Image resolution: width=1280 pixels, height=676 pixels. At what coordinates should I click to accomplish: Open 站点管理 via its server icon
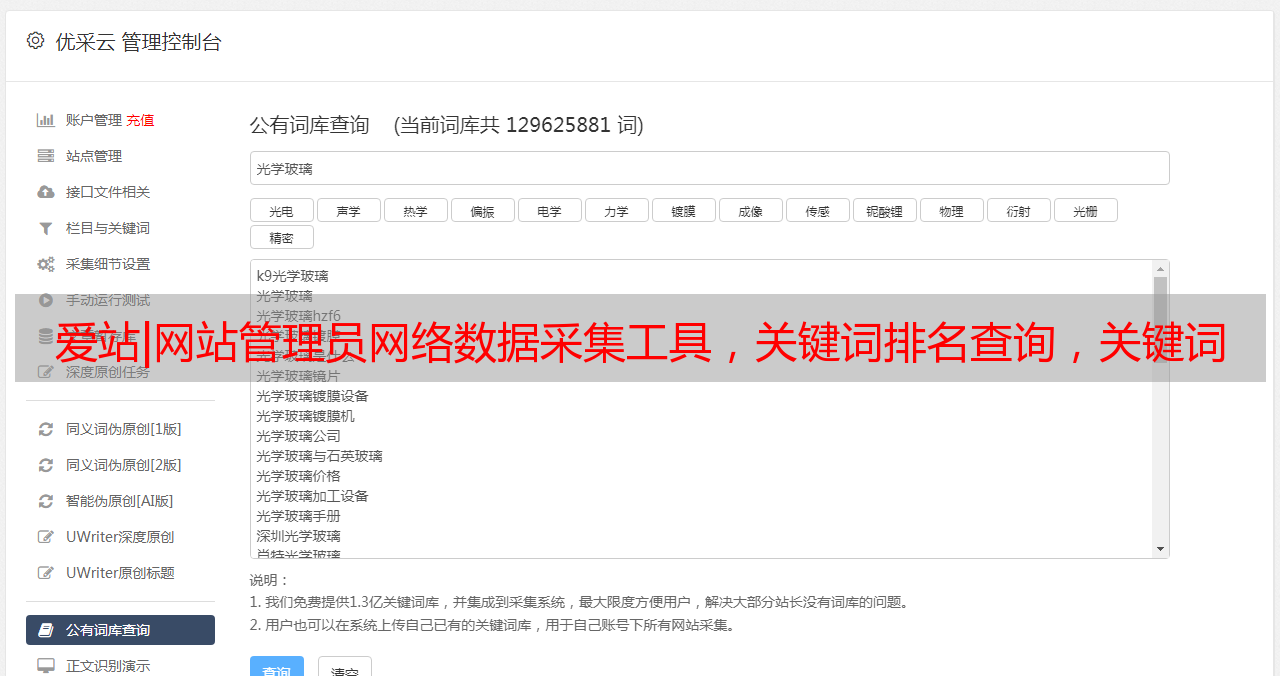pos(46,156)
